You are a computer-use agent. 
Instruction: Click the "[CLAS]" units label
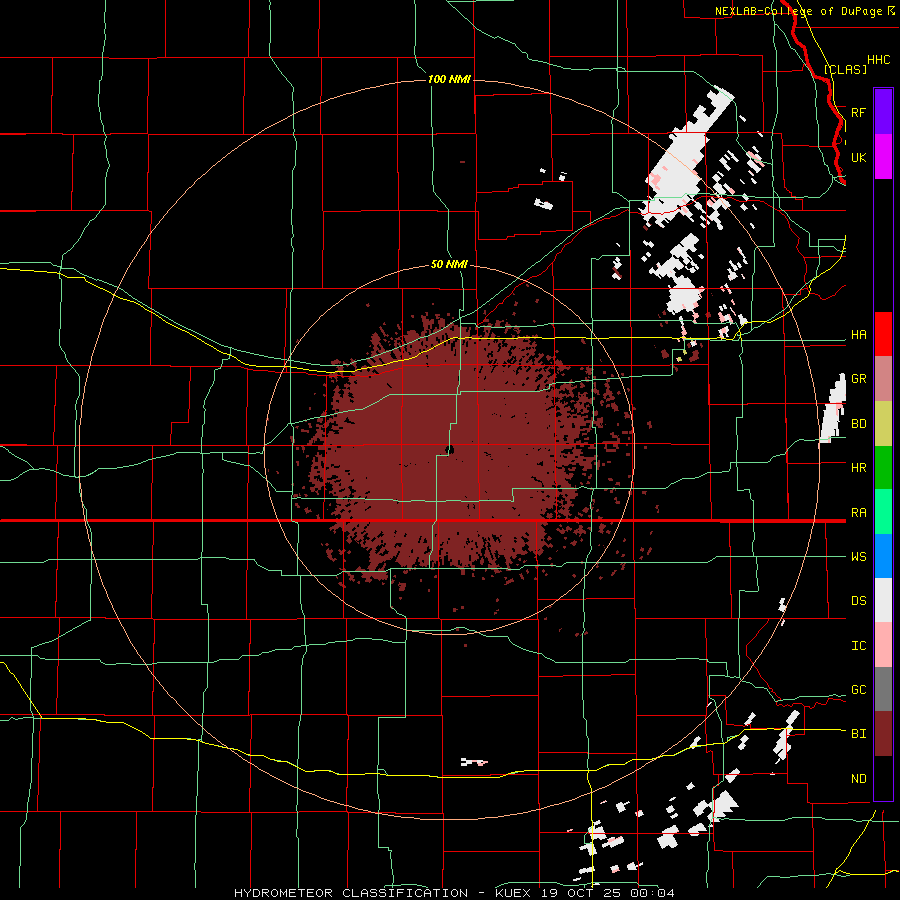tap(845, 69)
